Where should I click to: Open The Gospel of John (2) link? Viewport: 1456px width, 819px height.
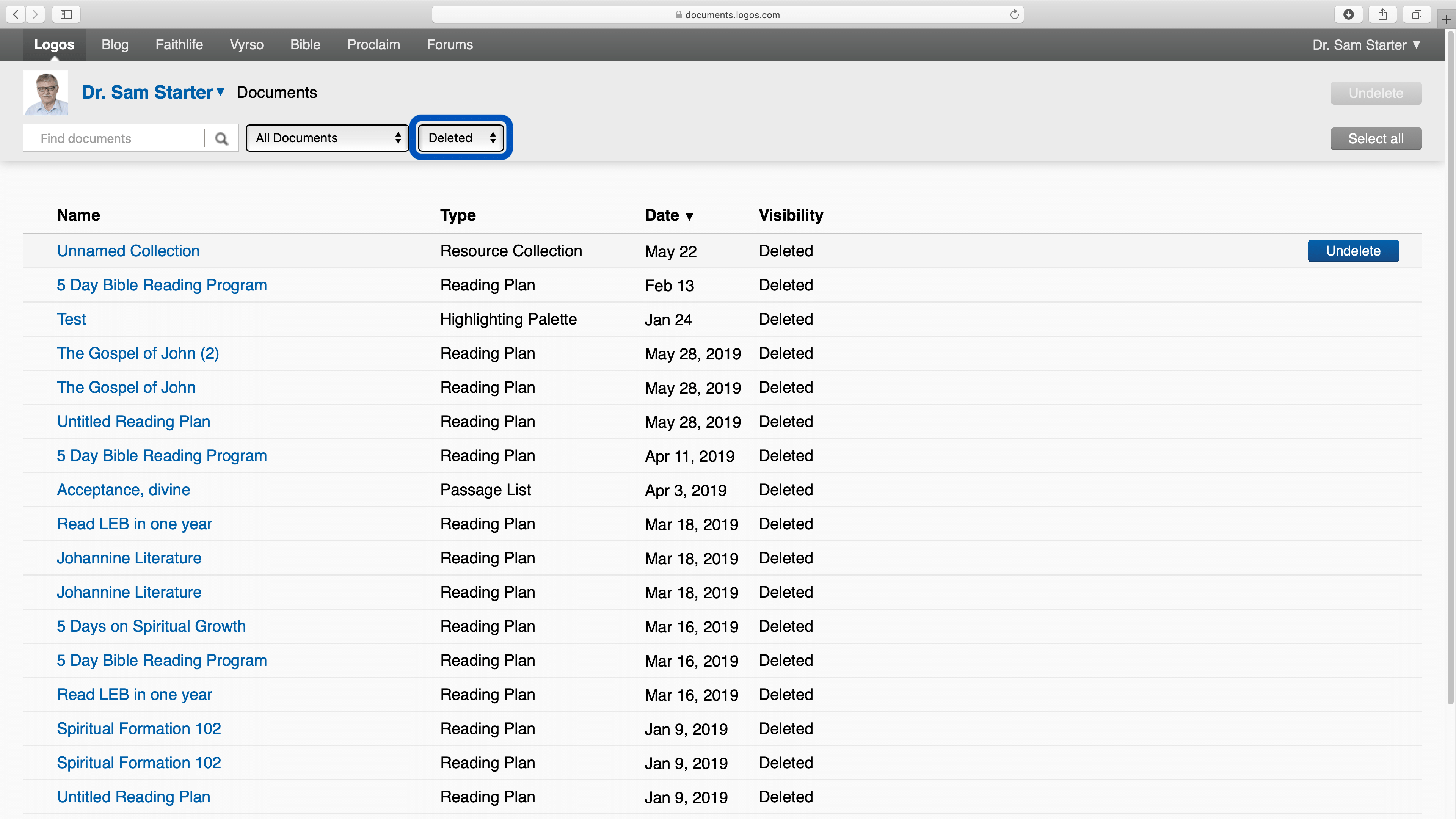point(138,353)
